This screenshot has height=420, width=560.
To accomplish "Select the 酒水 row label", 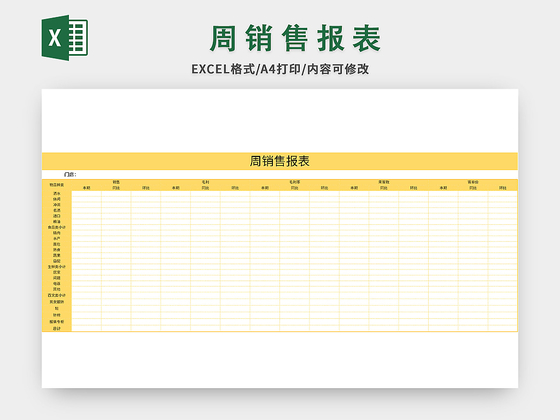I will [57, 194].
